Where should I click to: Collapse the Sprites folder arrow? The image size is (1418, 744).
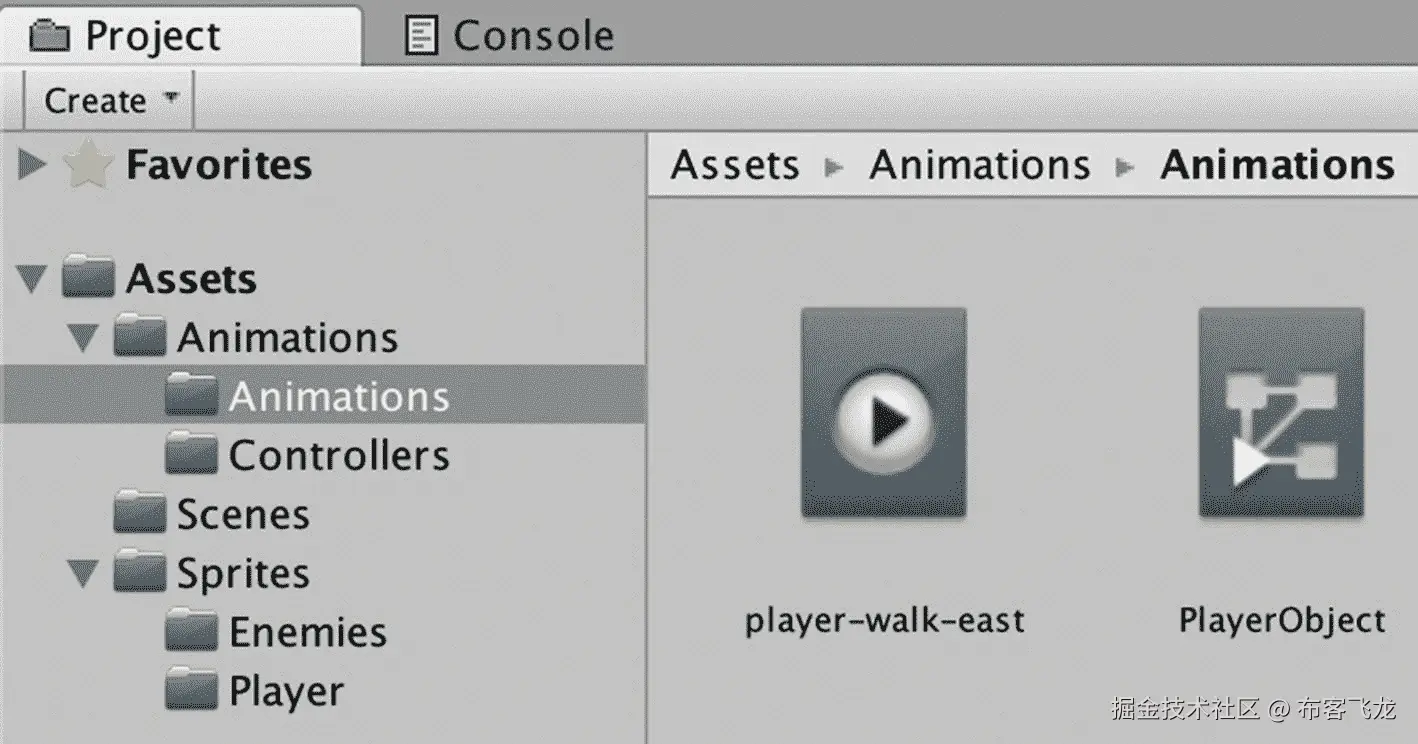84,575
